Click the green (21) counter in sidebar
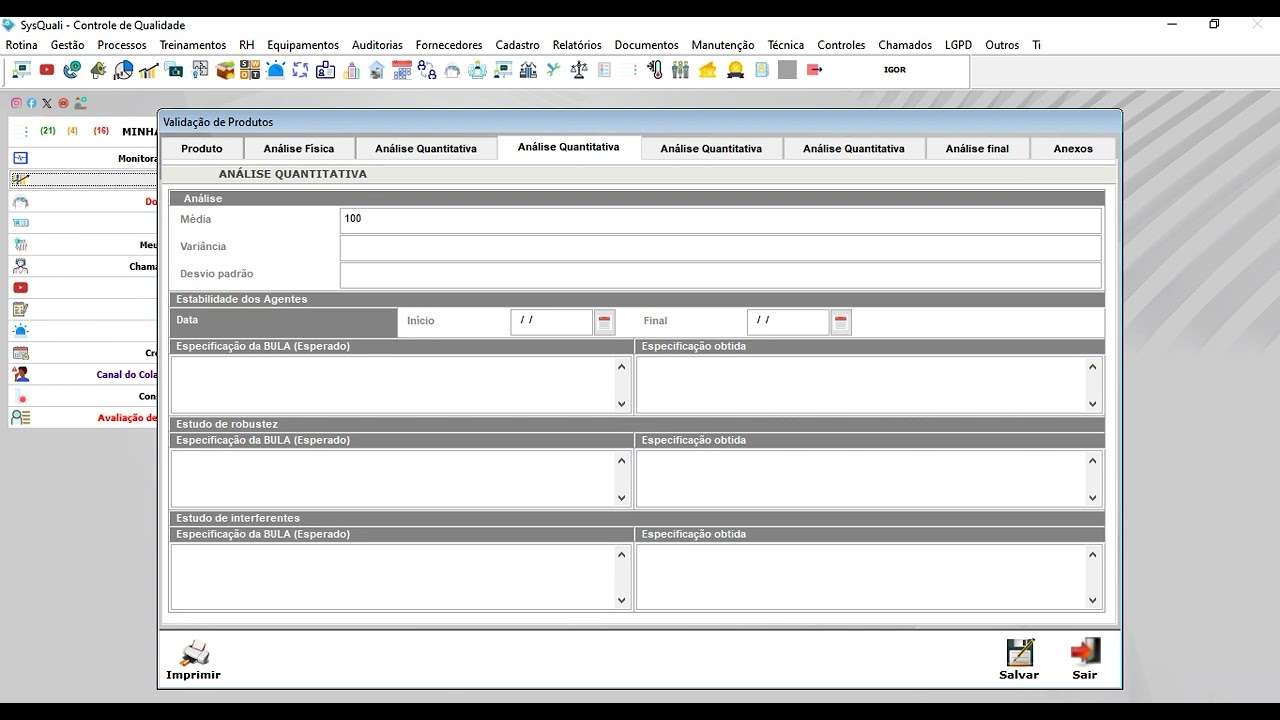The image size is (1280, 720). tap(48, 131)
